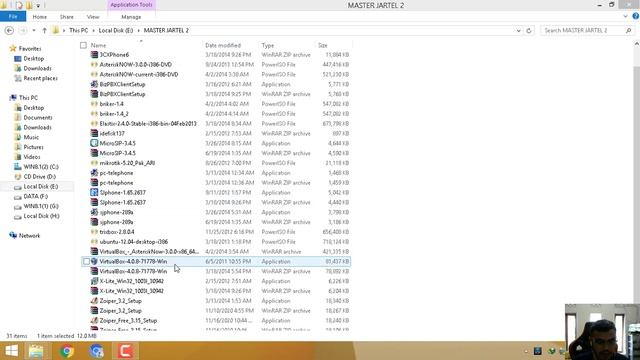Sort files by Date modified column
Viewport: 640px width, 360px height.
point(223,45)
